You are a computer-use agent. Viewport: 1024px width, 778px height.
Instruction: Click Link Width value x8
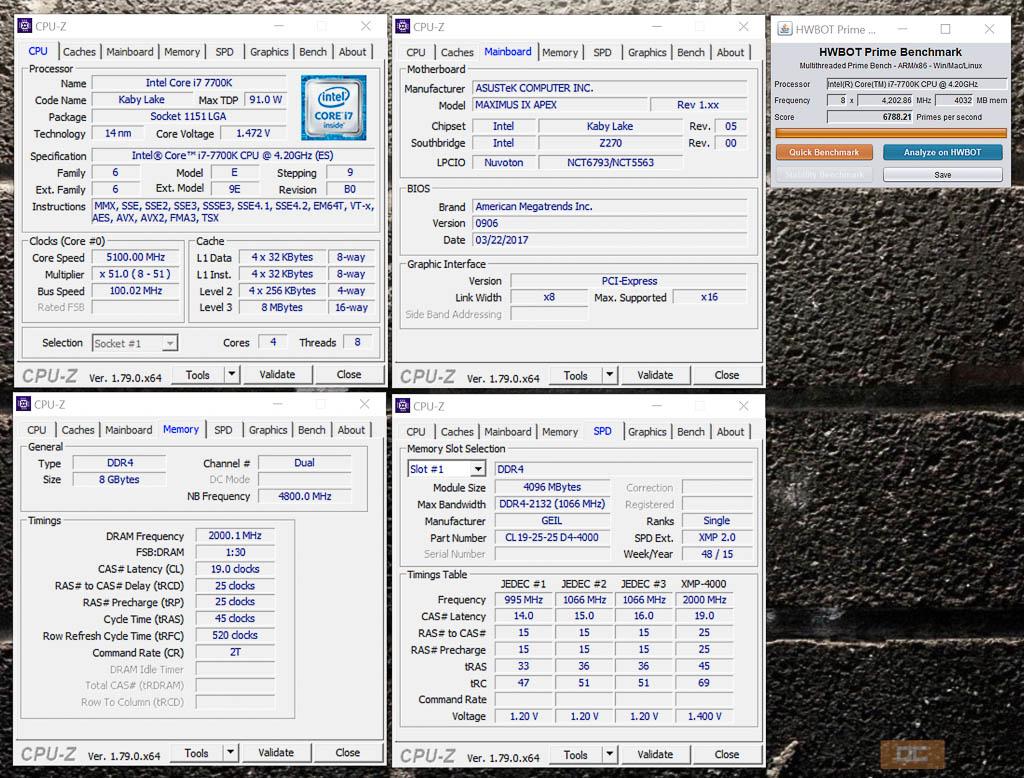point(549,297)
